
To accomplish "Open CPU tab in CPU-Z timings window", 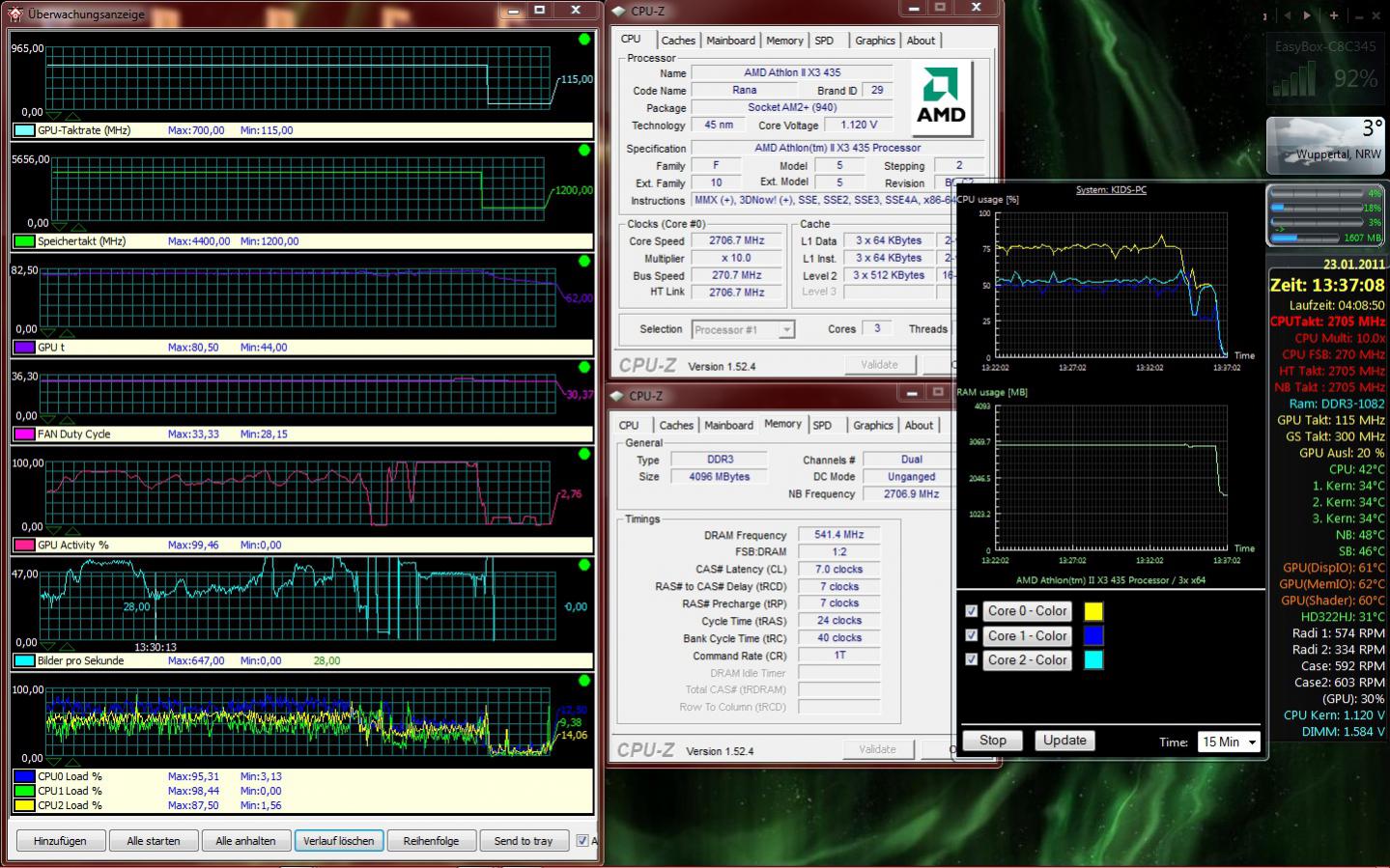I will 629,425.
